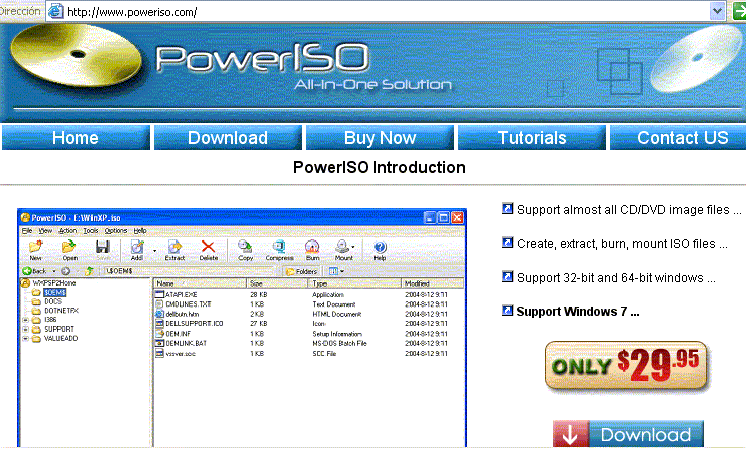This screenshot has width=746, height=449.
Task: Click the blue question mark Help icon
Action: [380, 247]
